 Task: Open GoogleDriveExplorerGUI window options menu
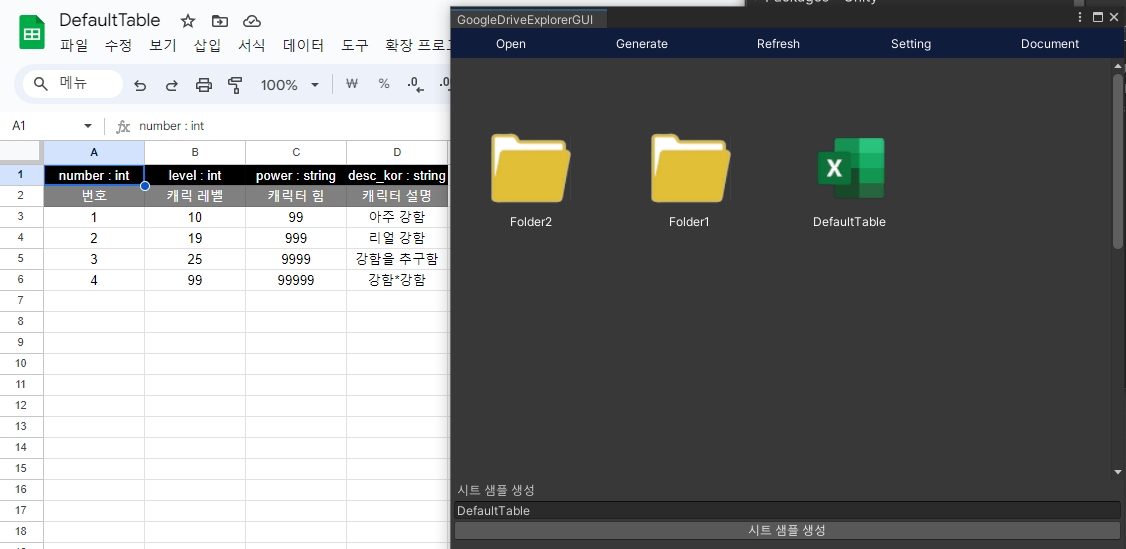(x=1080, y=17)
